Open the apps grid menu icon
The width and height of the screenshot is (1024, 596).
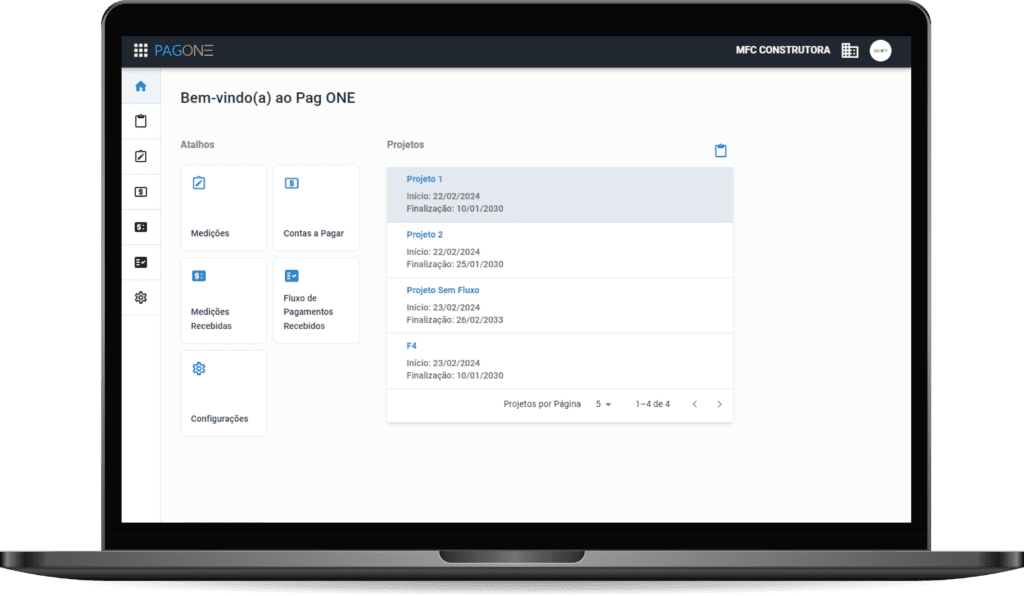coord(140,50)
